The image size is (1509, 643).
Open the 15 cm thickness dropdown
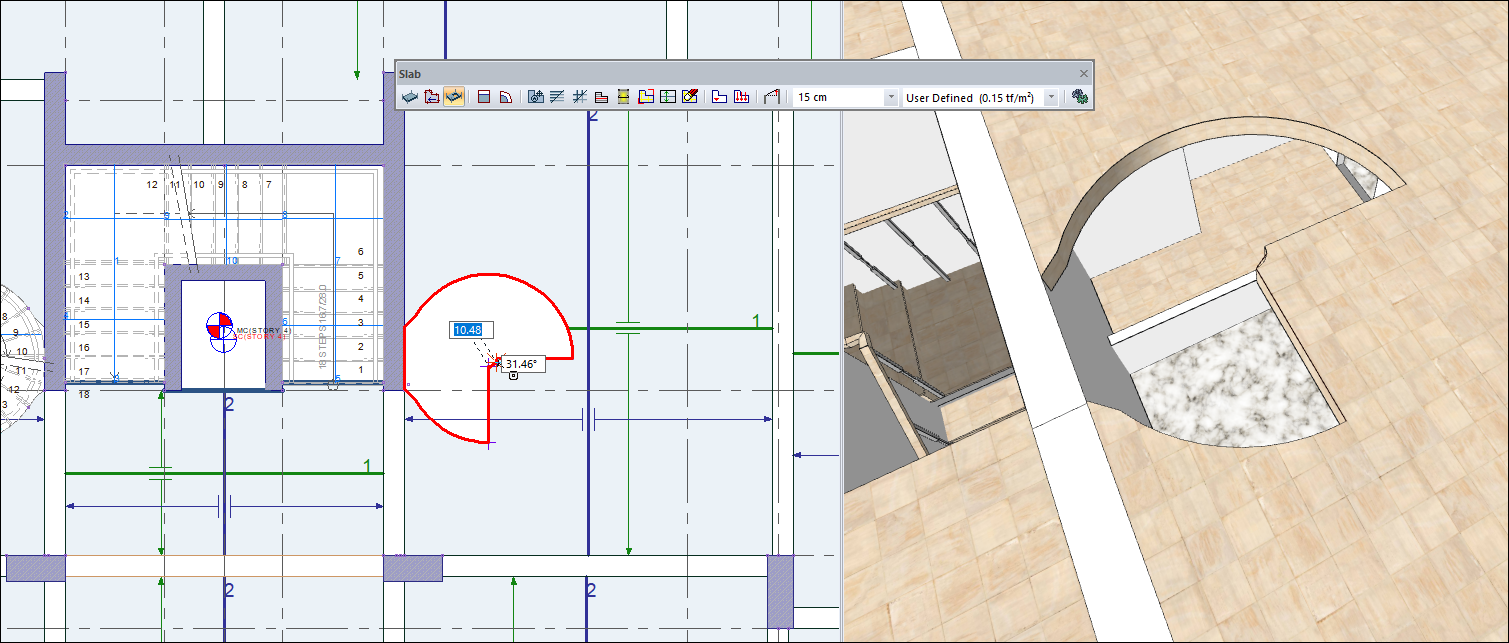click(892, 97)
